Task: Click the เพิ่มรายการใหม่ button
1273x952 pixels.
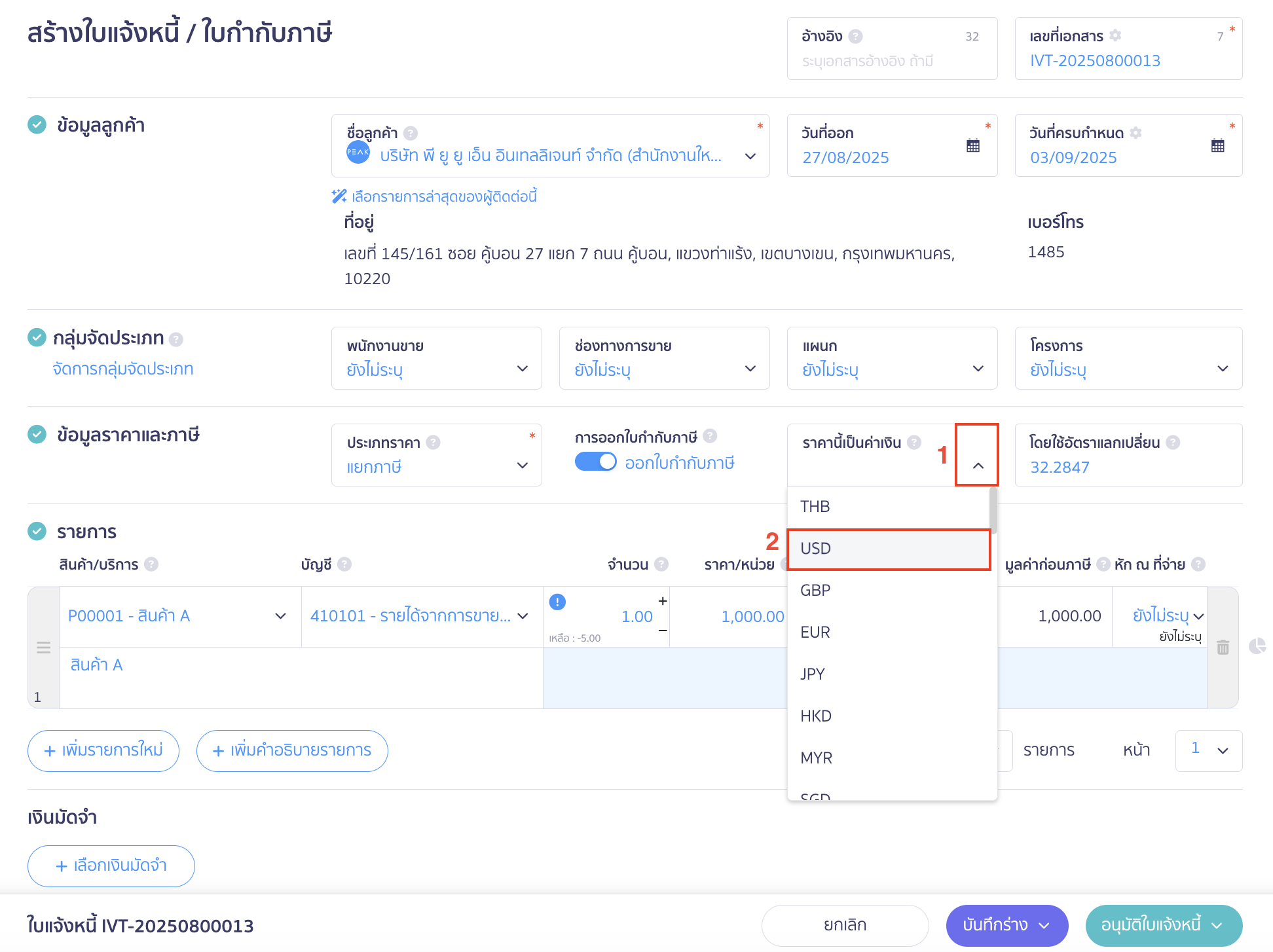Action: tap(103, 750)
